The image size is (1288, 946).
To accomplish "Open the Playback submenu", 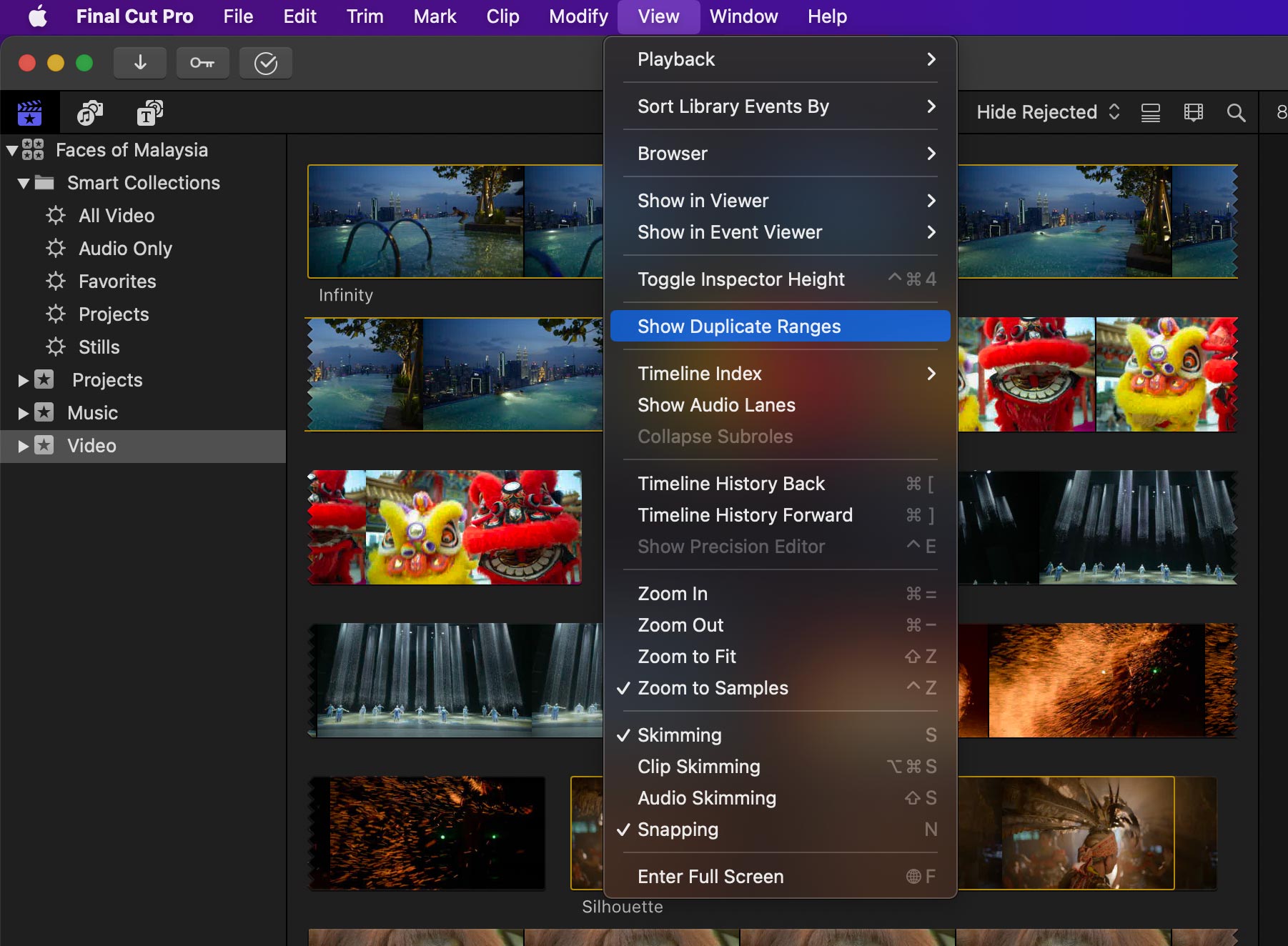I will point(781,59).
